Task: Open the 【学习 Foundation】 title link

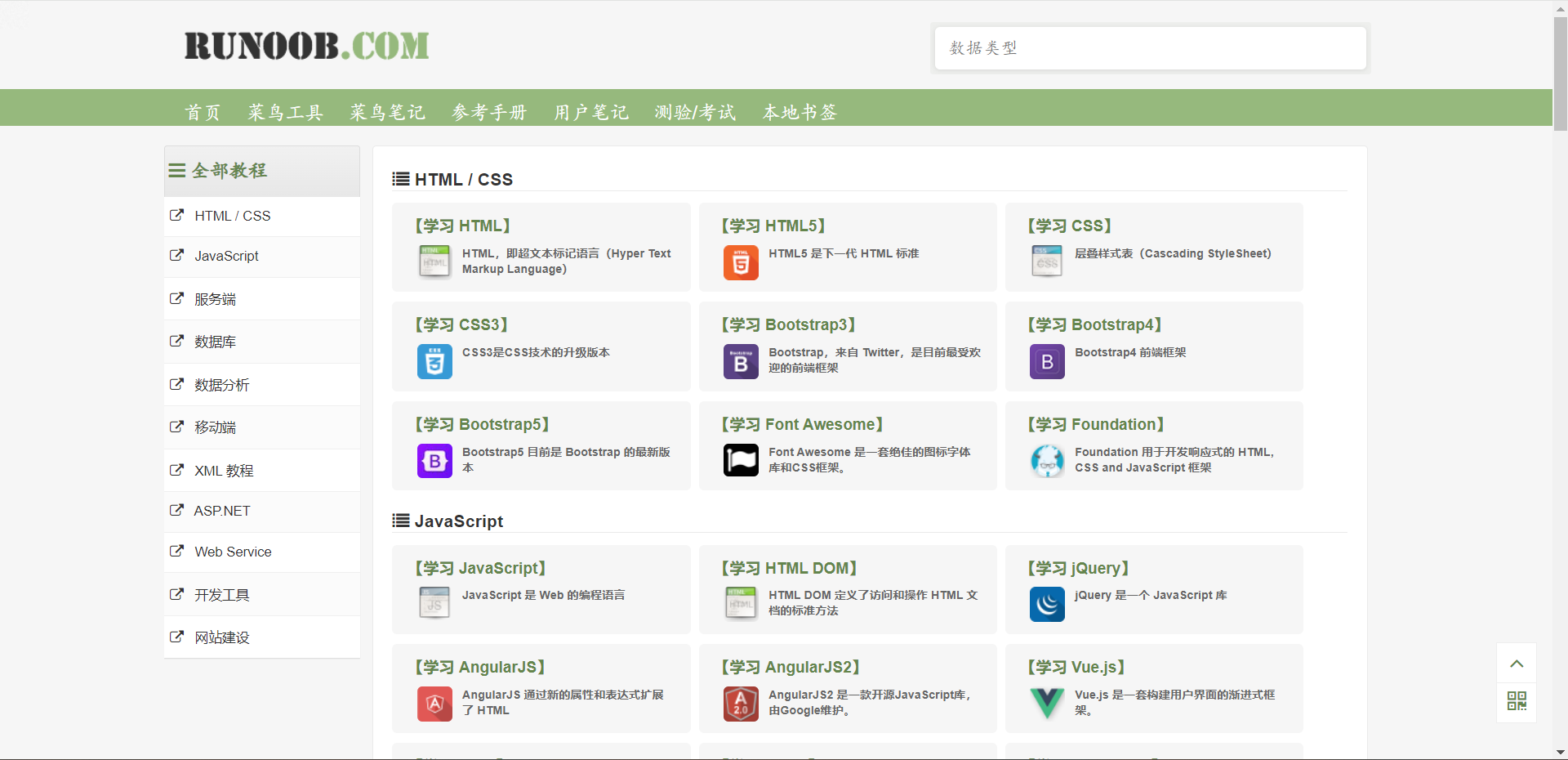Action: point(1096,424)
